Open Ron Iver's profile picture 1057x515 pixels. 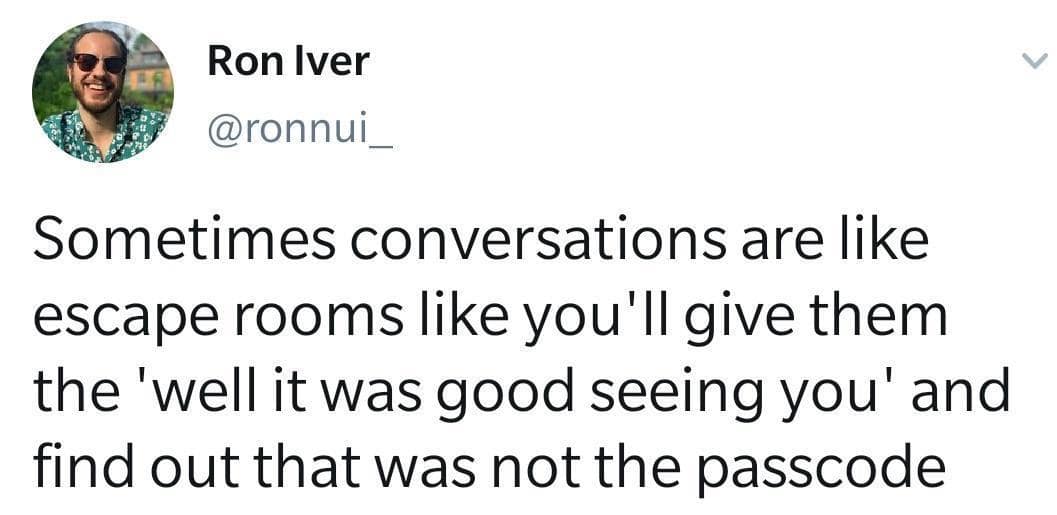103,91
